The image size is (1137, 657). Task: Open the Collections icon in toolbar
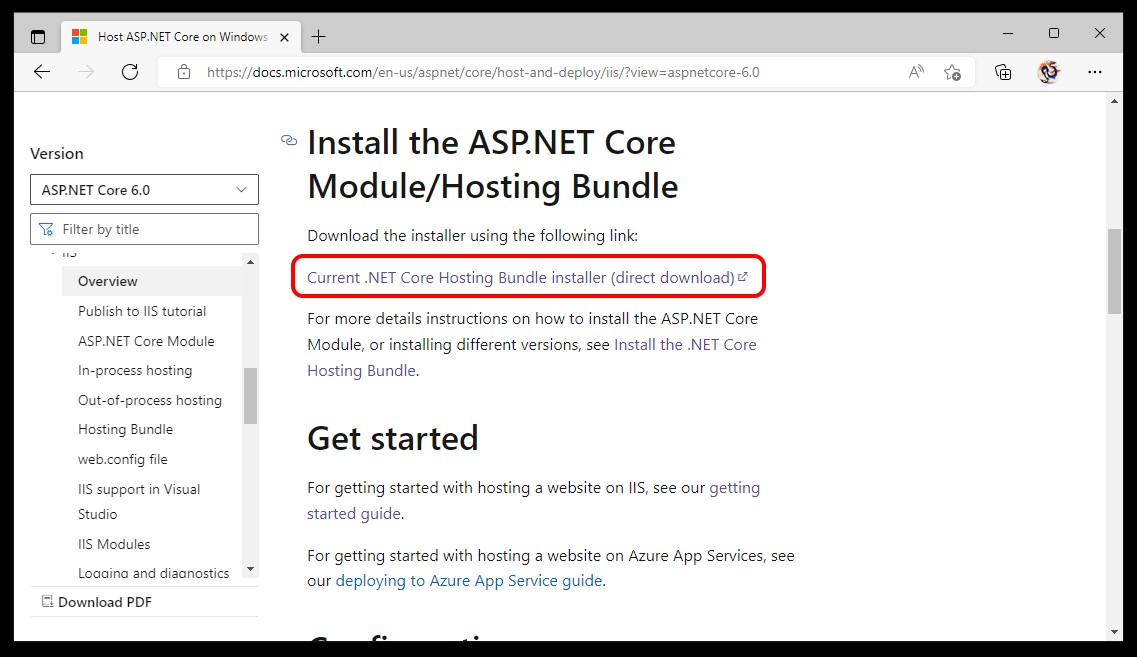click(x=1003, y=72)
